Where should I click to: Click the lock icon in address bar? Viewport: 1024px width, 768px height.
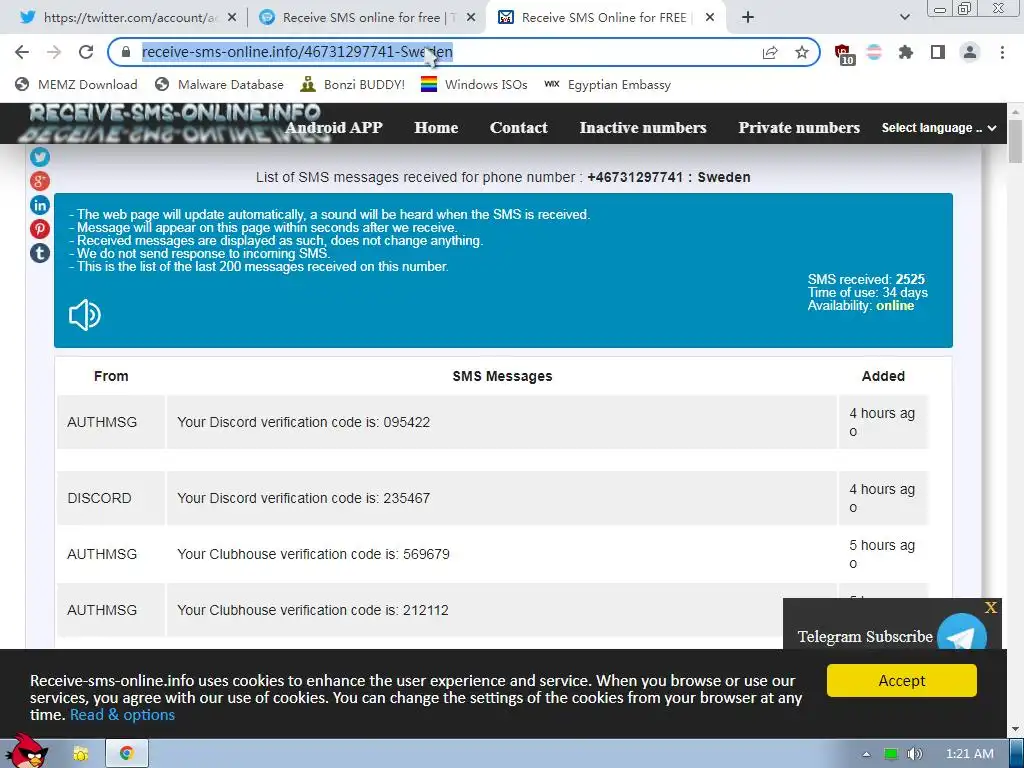click(126, 52)
